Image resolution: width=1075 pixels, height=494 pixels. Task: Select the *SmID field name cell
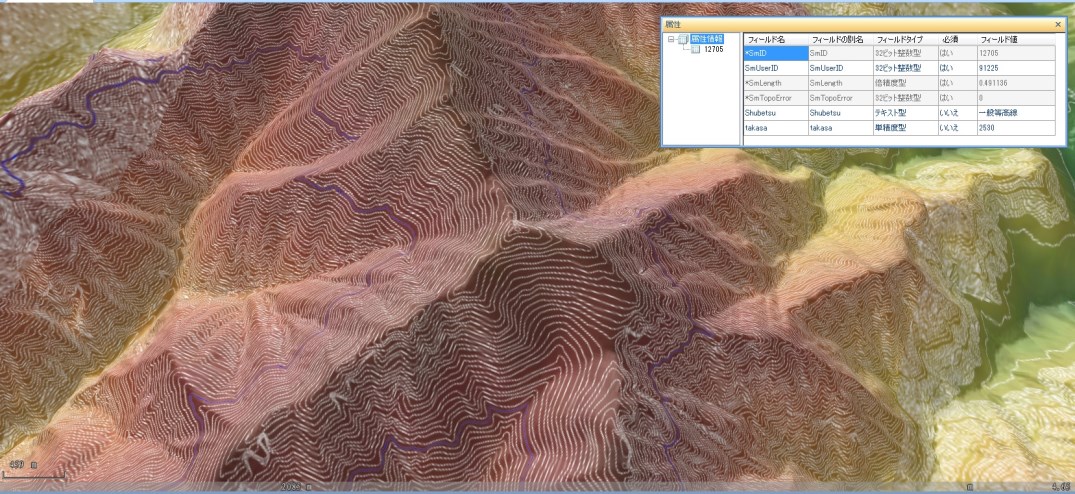(x=774, y=53)
